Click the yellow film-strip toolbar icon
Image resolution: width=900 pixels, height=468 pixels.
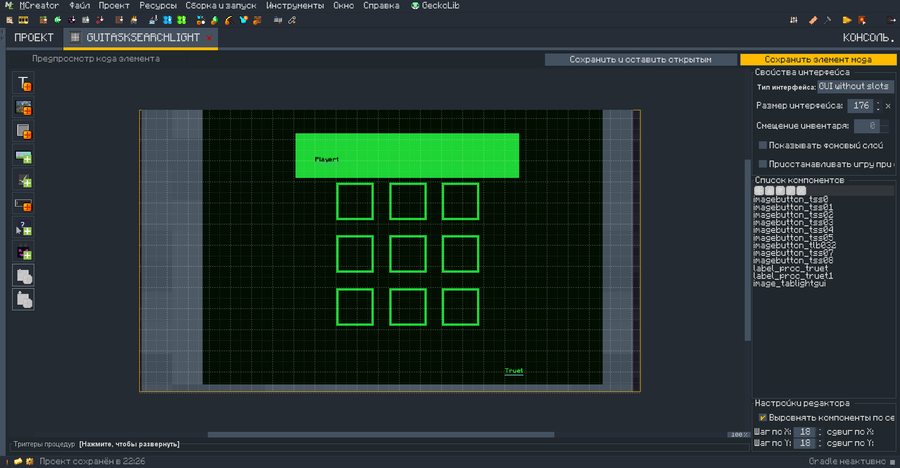click(x=23, y=20)
